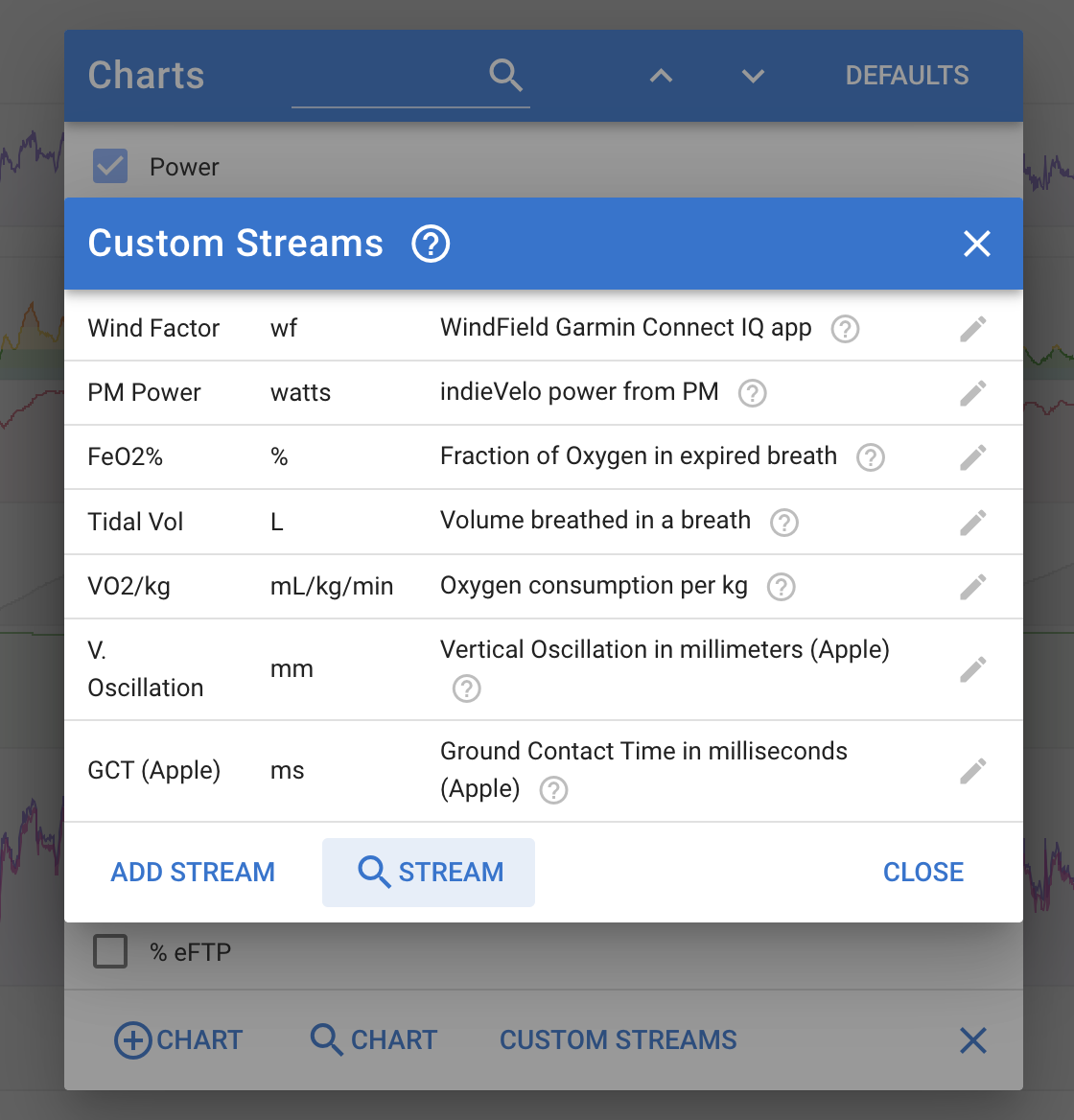The image size is (1074, 1120).
Task: Open edit for Tidal Vol stream
Action: [972, 522]
